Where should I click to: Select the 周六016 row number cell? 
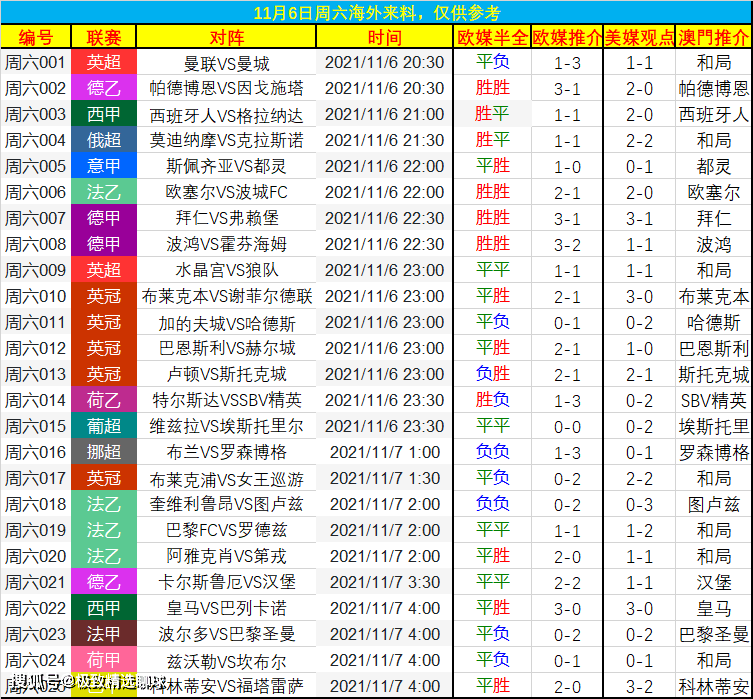pos(36,452)
